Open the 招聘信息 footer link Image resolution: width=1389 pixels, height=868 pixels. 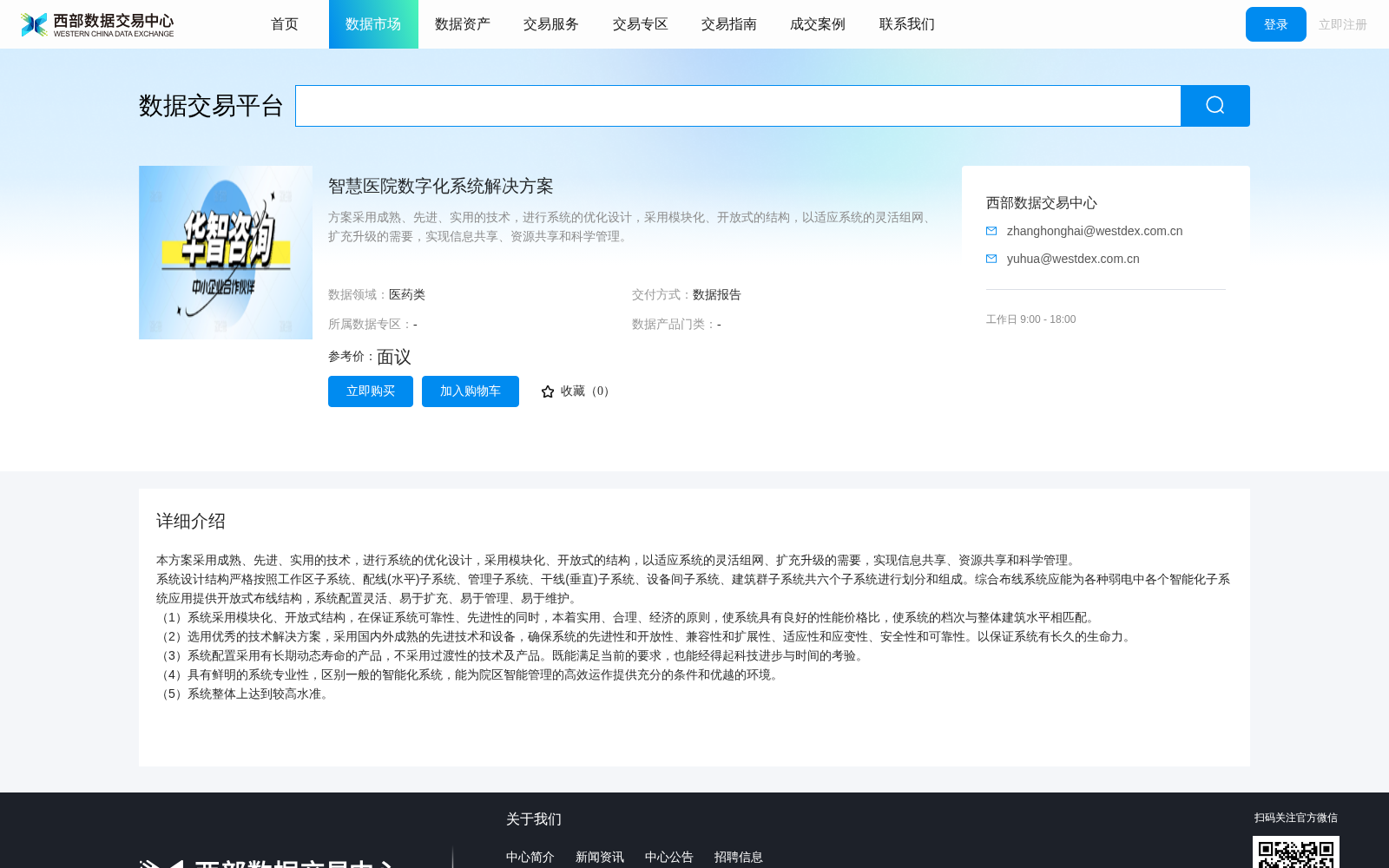pyautogui.click(x=739, y=857)
